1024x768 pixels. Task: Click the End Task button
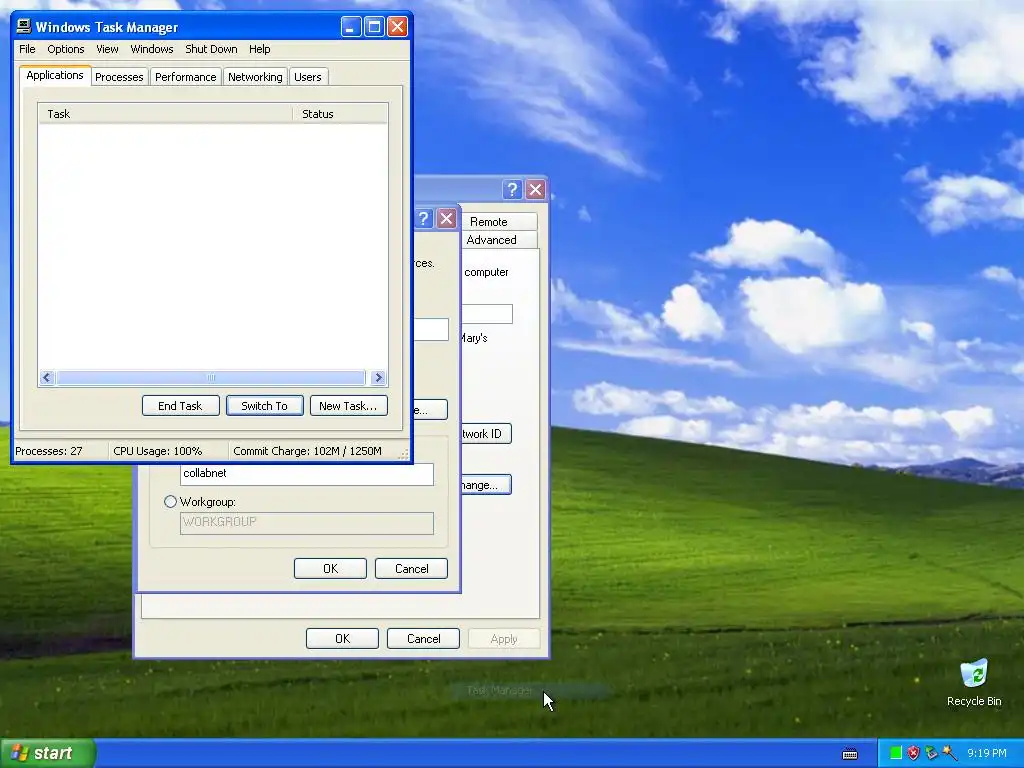point(180,406)
